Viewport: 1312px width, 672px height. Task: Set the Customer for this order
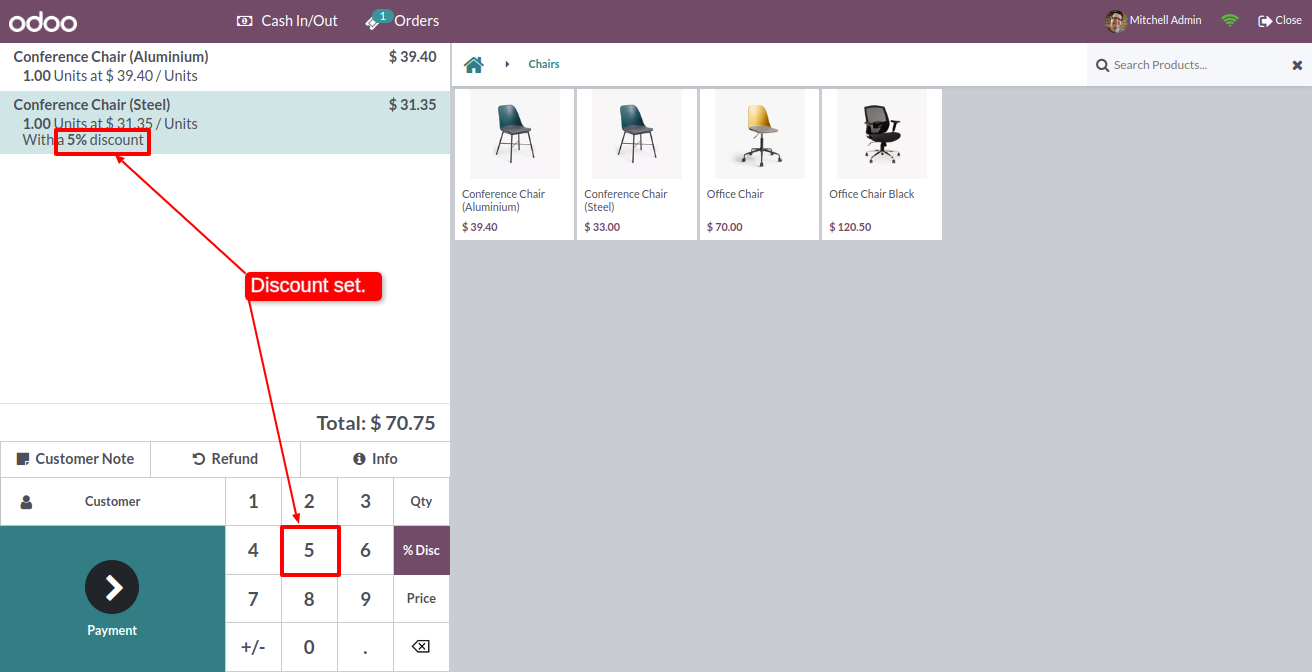(113, 501)
